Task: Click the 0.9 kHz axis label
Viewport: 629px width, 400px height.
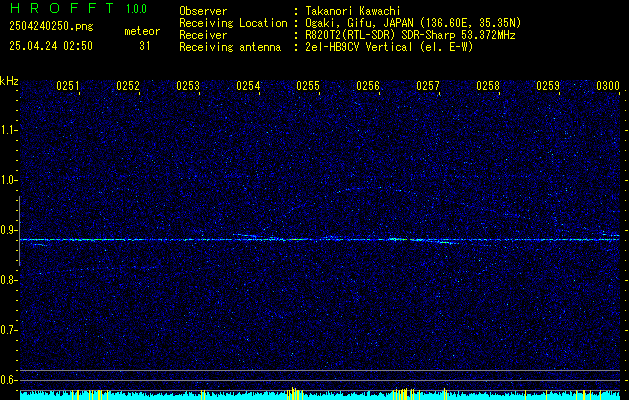Action: [7, 230]
